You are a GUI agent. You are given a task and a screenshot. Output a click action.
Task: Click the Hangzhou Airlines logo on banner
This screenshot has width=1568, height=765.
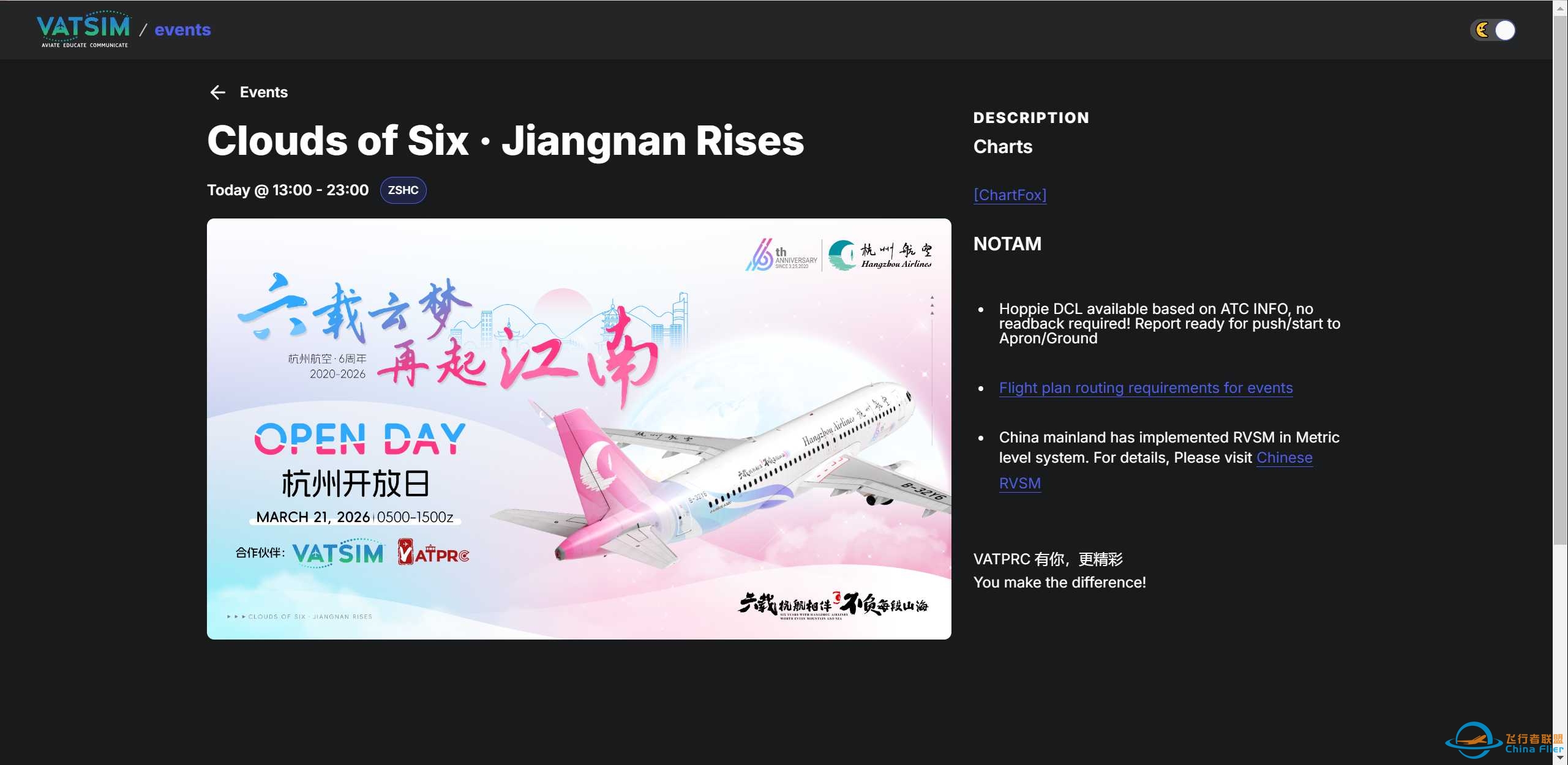pyautogui.click(x=880, y=255)
